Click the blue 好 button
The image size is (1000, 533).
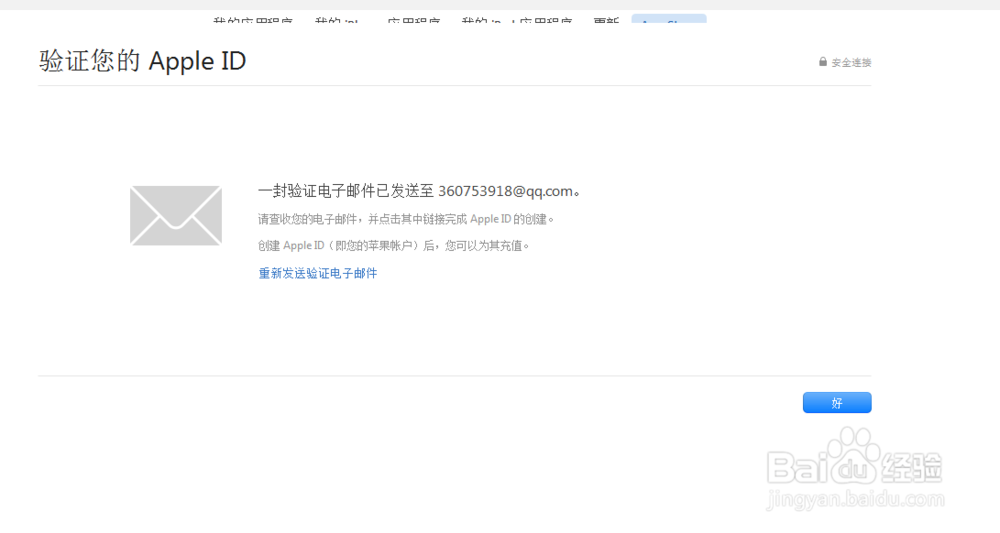837,402
